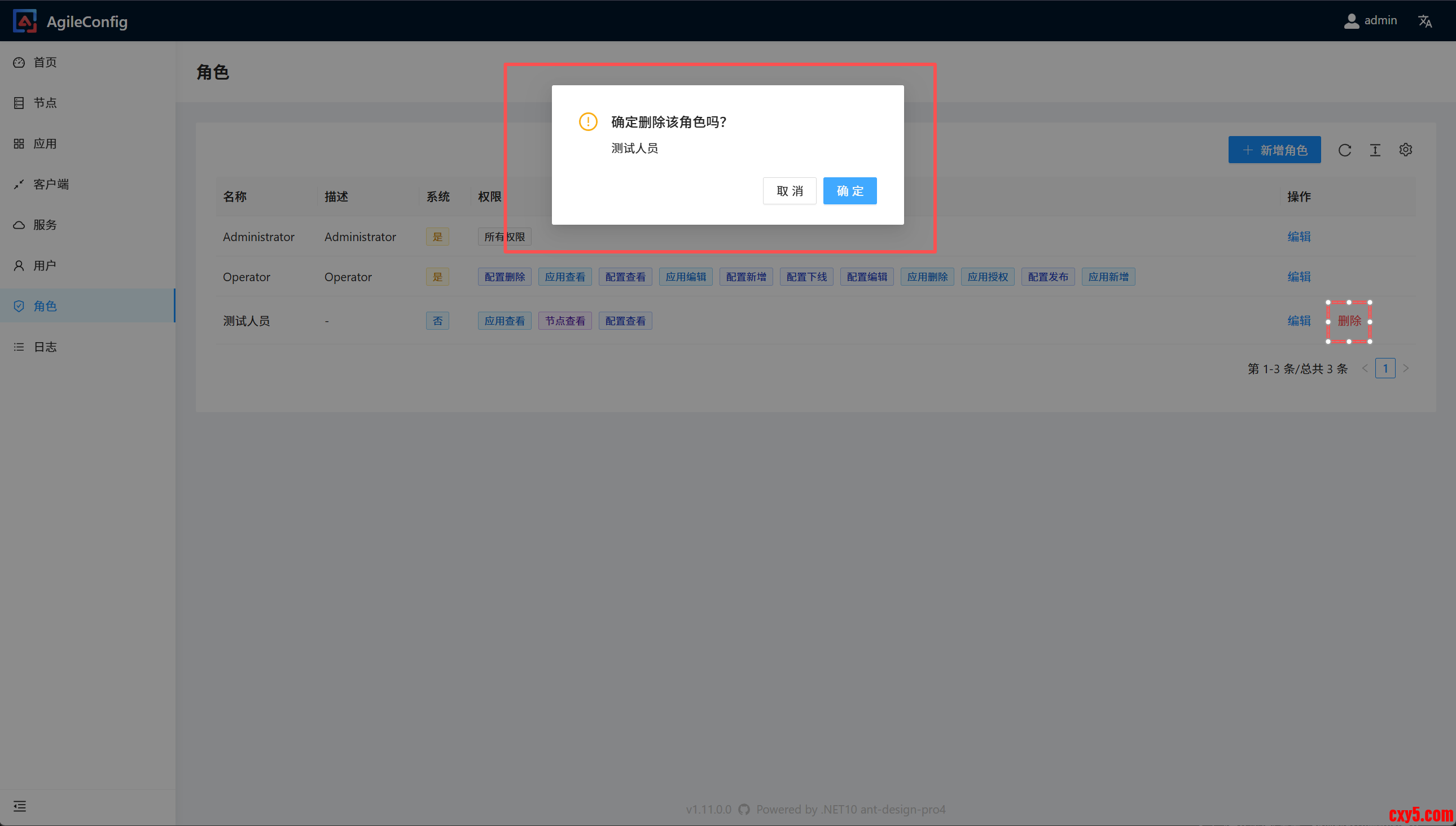Click the refresh table icon
Viewport: 1456px width, 826px height.
pos(1345,150)
